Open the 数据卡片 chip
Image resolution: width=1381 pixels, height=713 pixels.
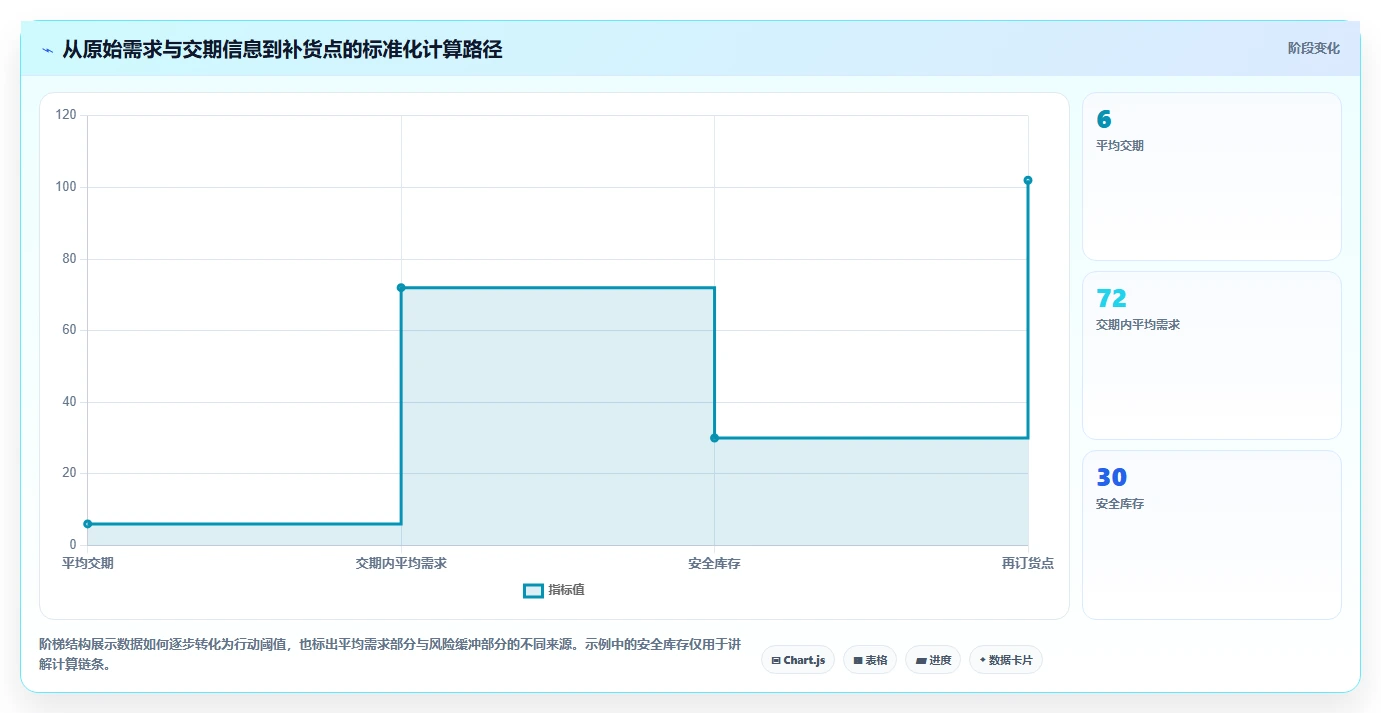click(x=1006, y=660)
